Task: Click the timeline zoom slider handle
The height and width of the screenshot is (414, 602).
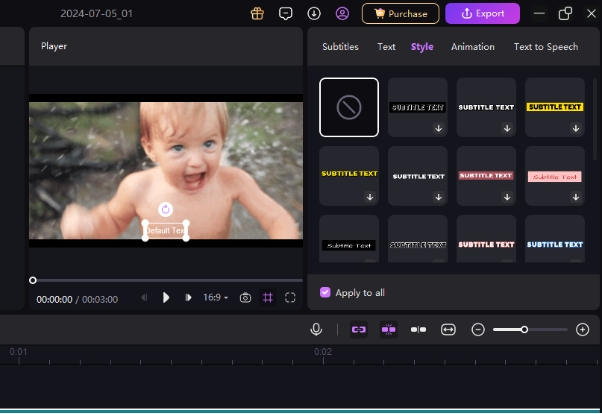Action: (x=524, y=330)
